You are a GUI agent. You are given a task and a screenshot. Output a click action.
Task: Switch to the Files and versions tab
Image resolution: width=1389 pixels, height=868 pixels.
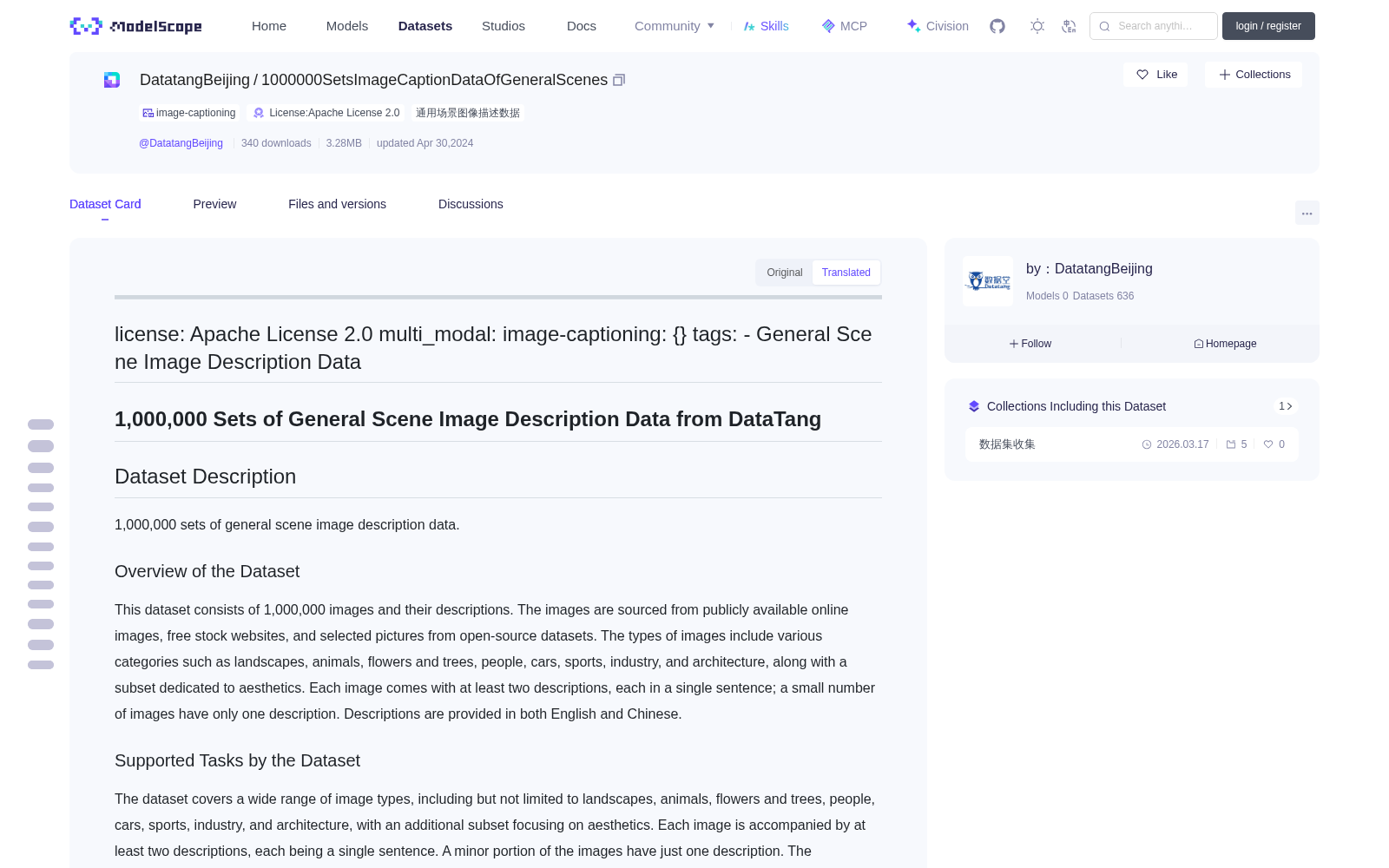[337, 204]
